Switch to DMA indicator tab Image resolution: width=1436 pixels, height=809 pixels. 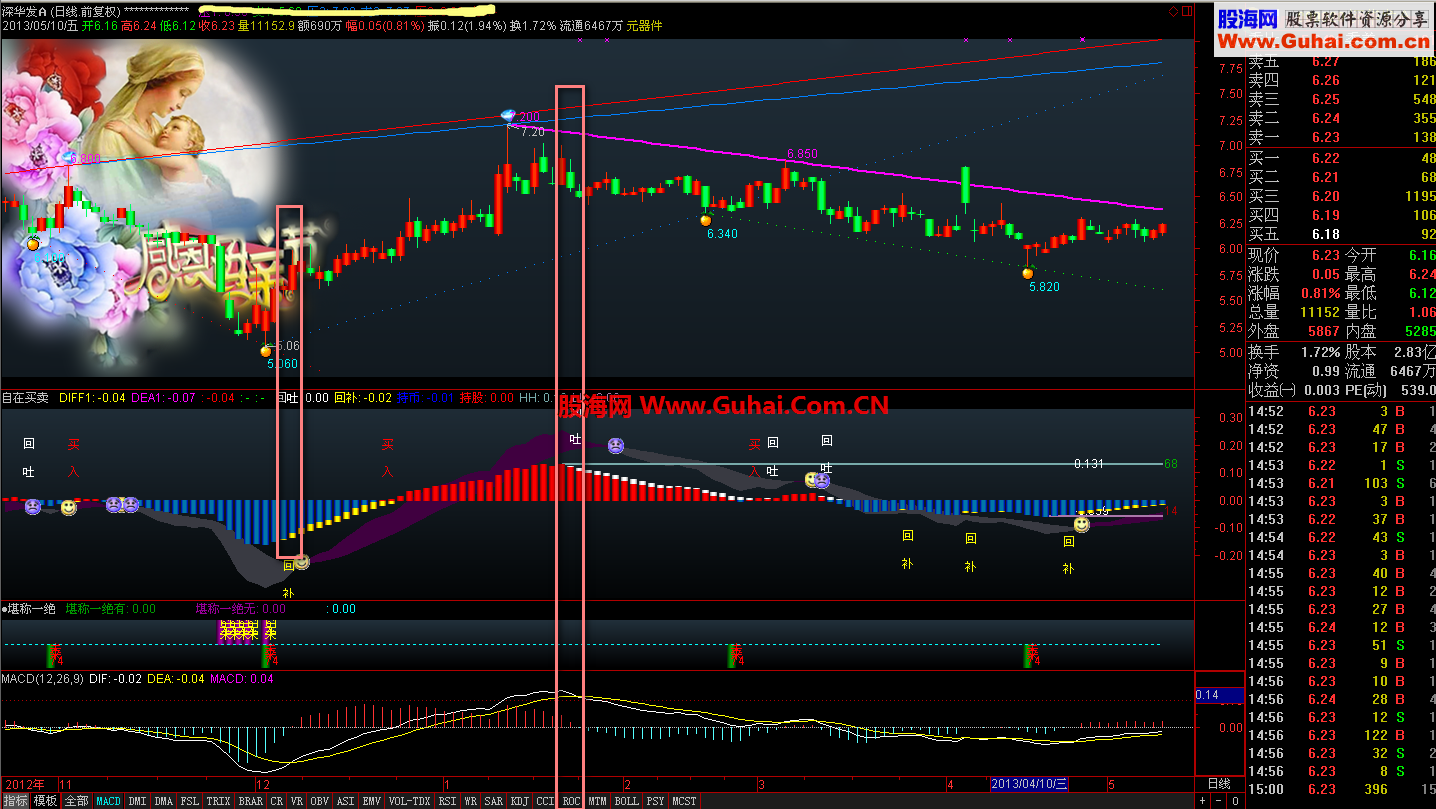tap(163, 801)
